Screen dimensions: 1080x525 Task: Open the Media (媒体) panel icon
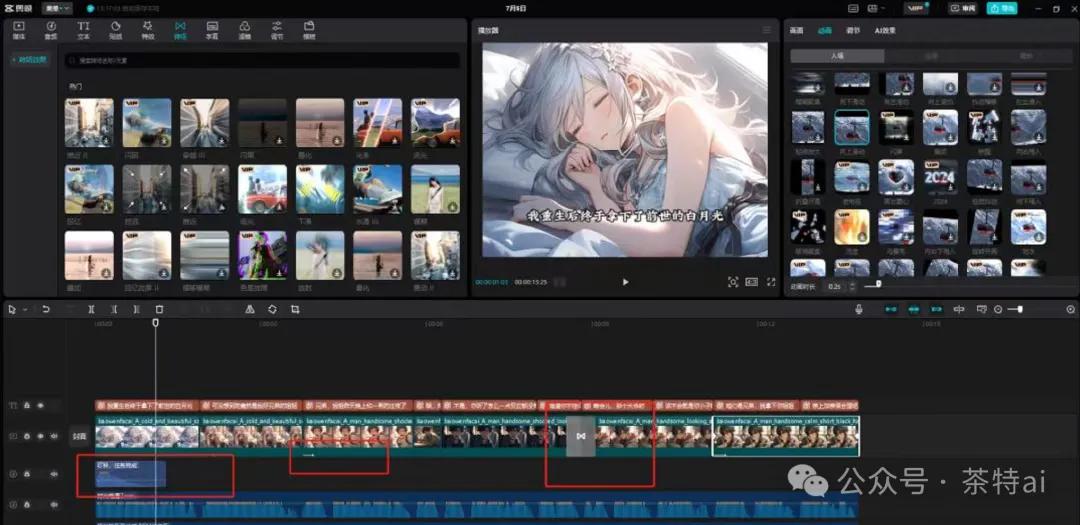pyautogui.click(x=19, y=30)
